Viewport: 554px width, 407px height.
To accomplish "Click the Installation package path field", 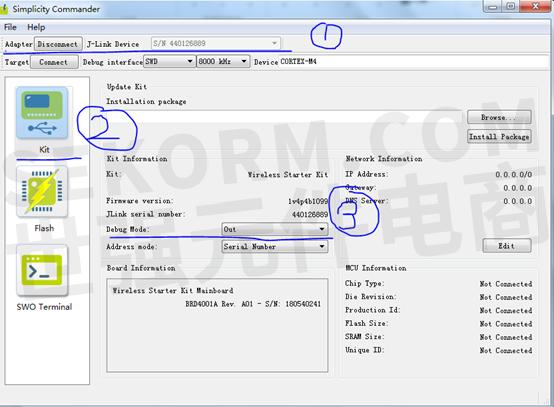I will point(284,117).
